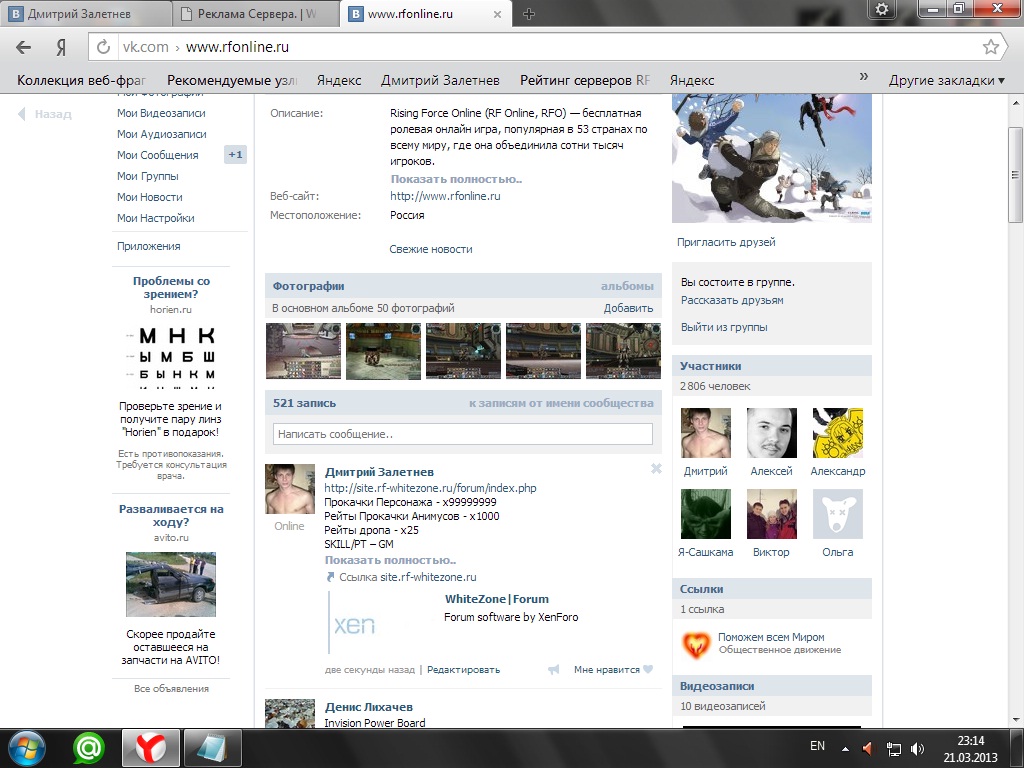This screenshot has width=1024, height=768.
Task: Click Выйти из группы
Action: click(724, 327)
